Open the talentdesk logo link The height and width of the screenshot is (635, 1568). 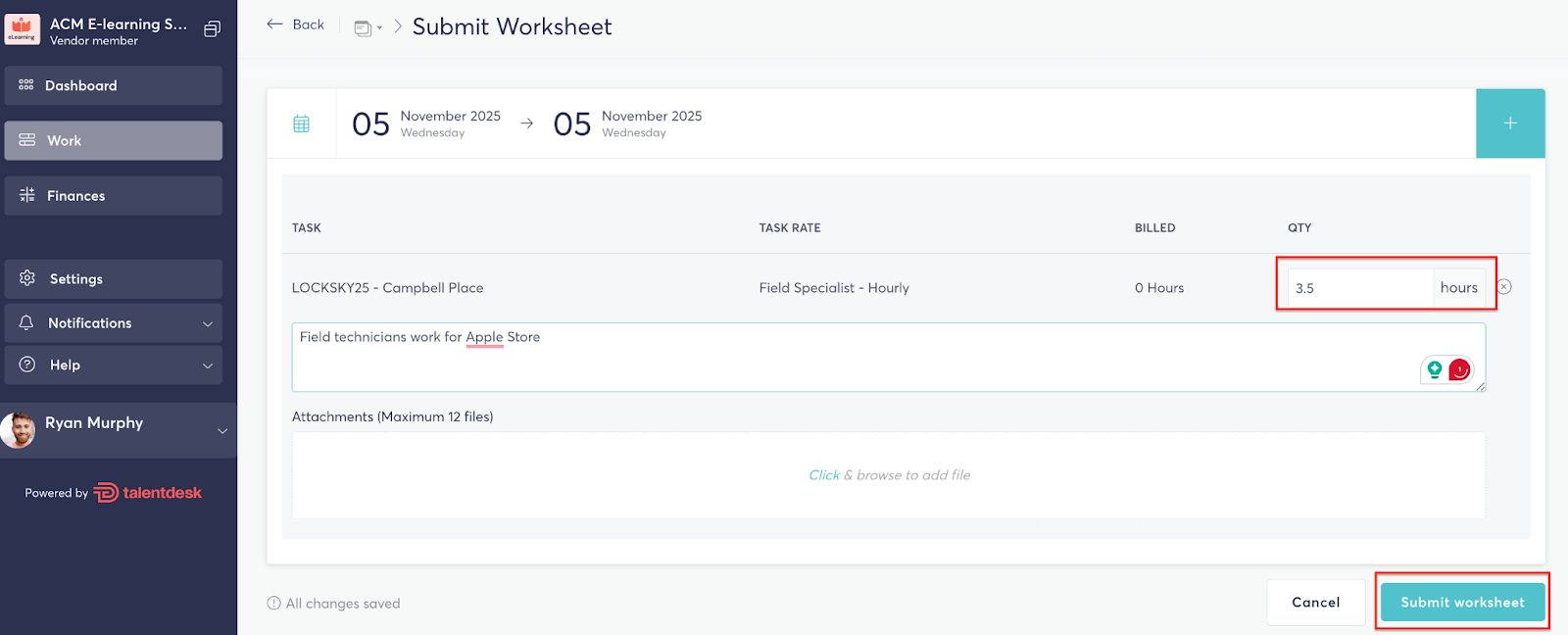pos(148,493)
